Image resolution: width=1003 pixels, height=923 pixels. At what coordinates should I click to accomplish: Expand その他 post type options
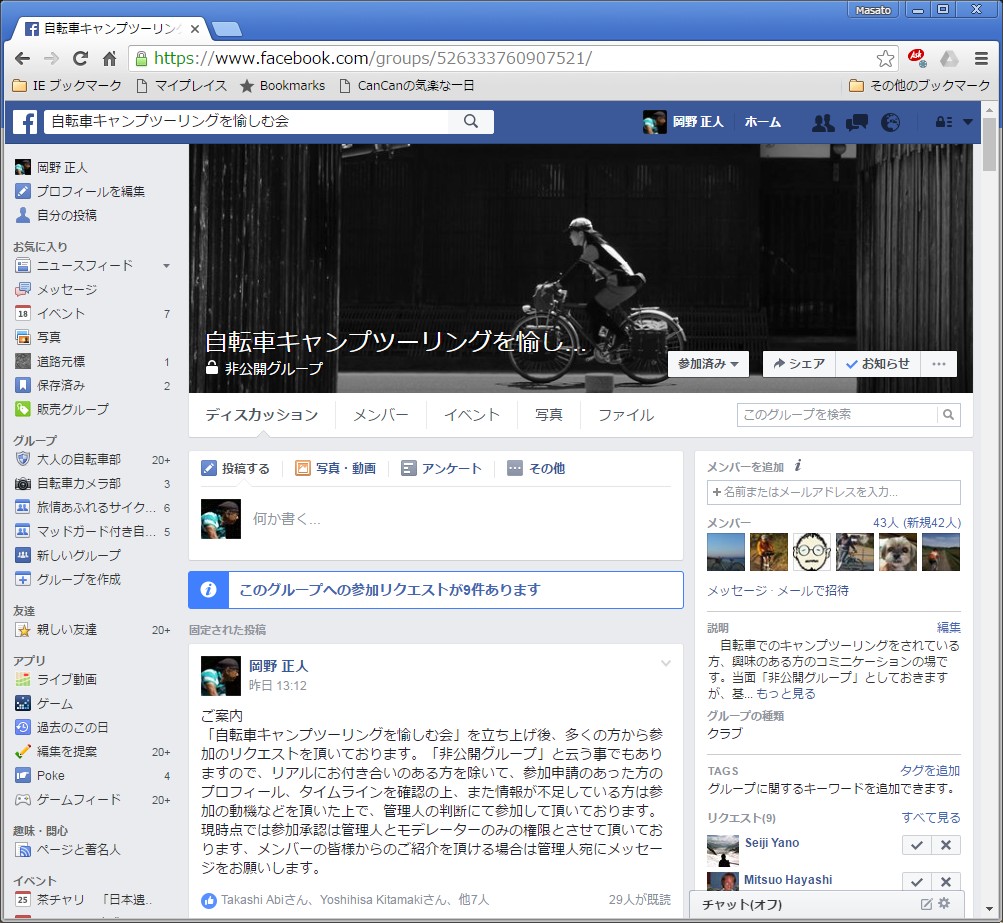(x=536, y=468)
